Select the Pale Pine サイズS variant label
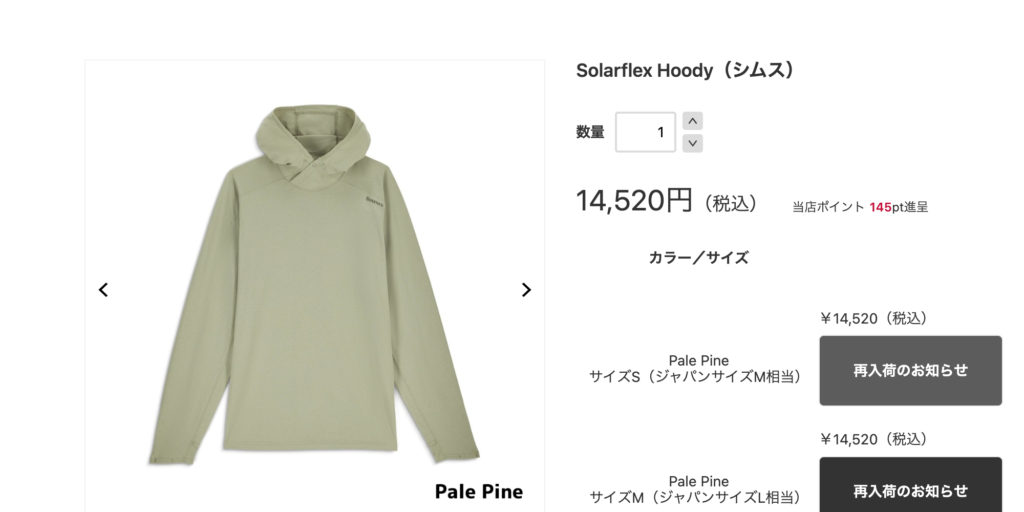Viewport: 1024px width, 512px height. coord(698,368)
